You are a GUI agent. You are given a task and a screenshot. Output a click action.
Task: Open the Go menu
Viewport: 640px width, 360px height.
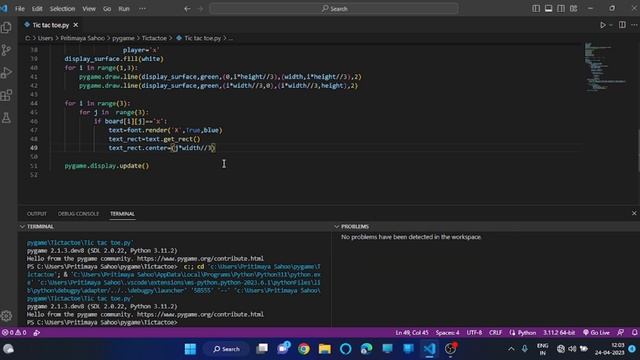pyautogui.click(x=107, y=9)
